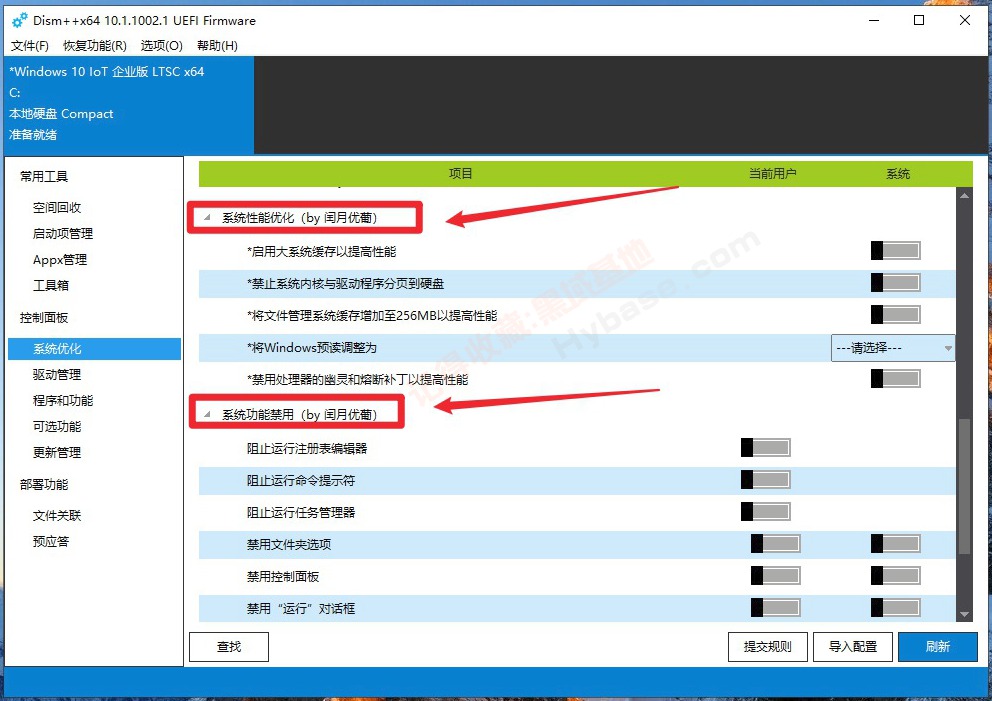Click the 当前用户 column header

[772, 173]
